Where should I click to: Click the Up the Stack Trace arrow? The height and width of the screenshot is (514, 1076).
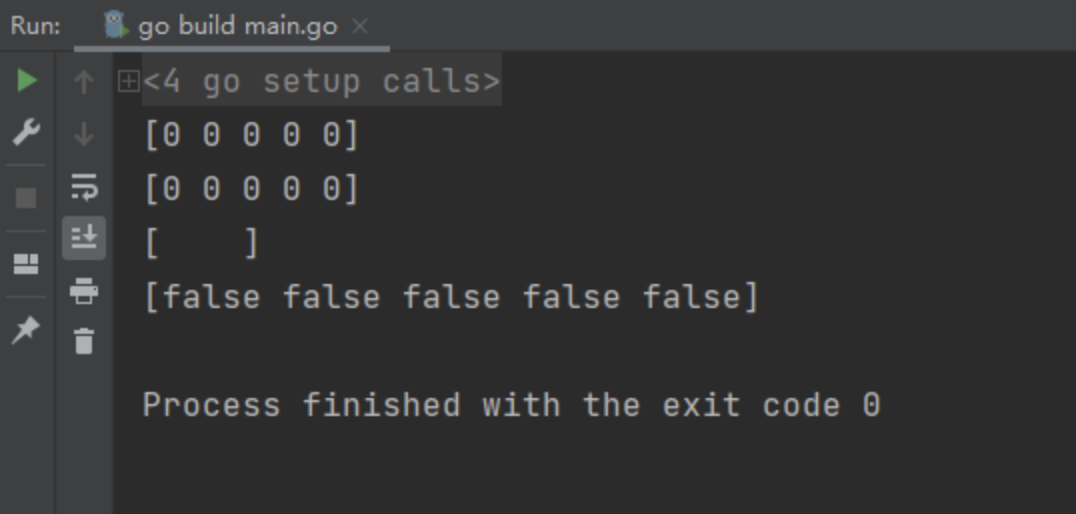(84, 82)
